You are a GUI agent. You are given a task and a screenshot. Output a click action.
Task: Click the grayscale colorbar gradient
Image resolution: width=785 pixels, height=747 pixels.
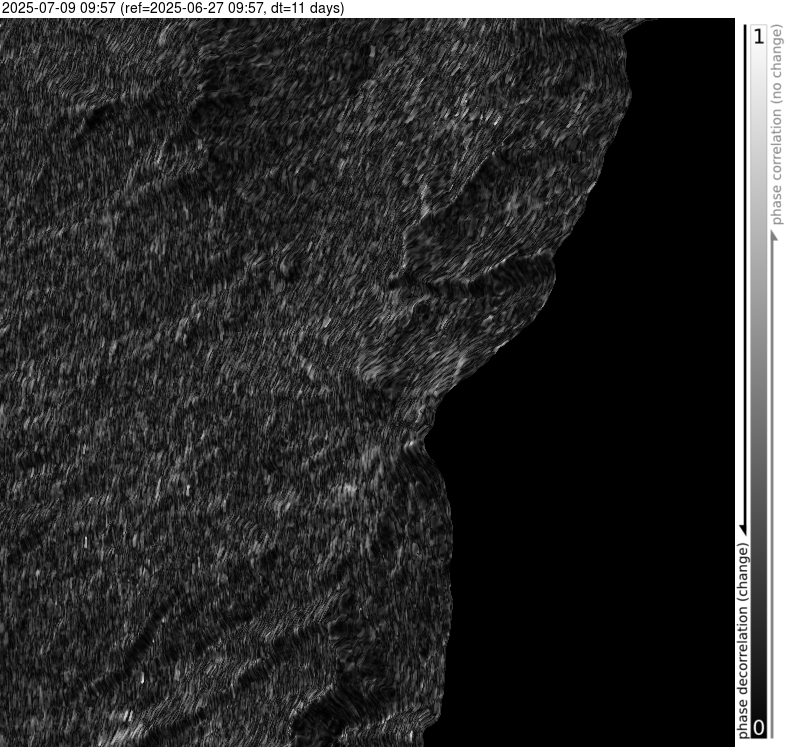(759, 381)
